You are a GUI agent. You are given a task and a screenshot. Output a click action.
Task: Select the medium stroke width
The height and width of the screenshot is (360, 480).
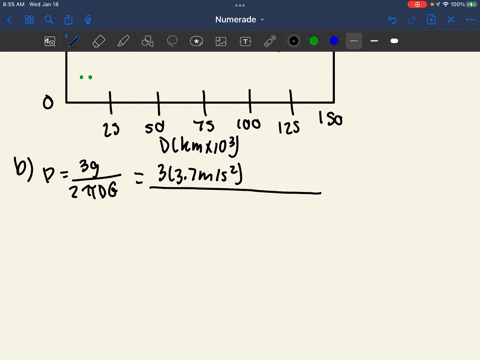coord(374,41)
